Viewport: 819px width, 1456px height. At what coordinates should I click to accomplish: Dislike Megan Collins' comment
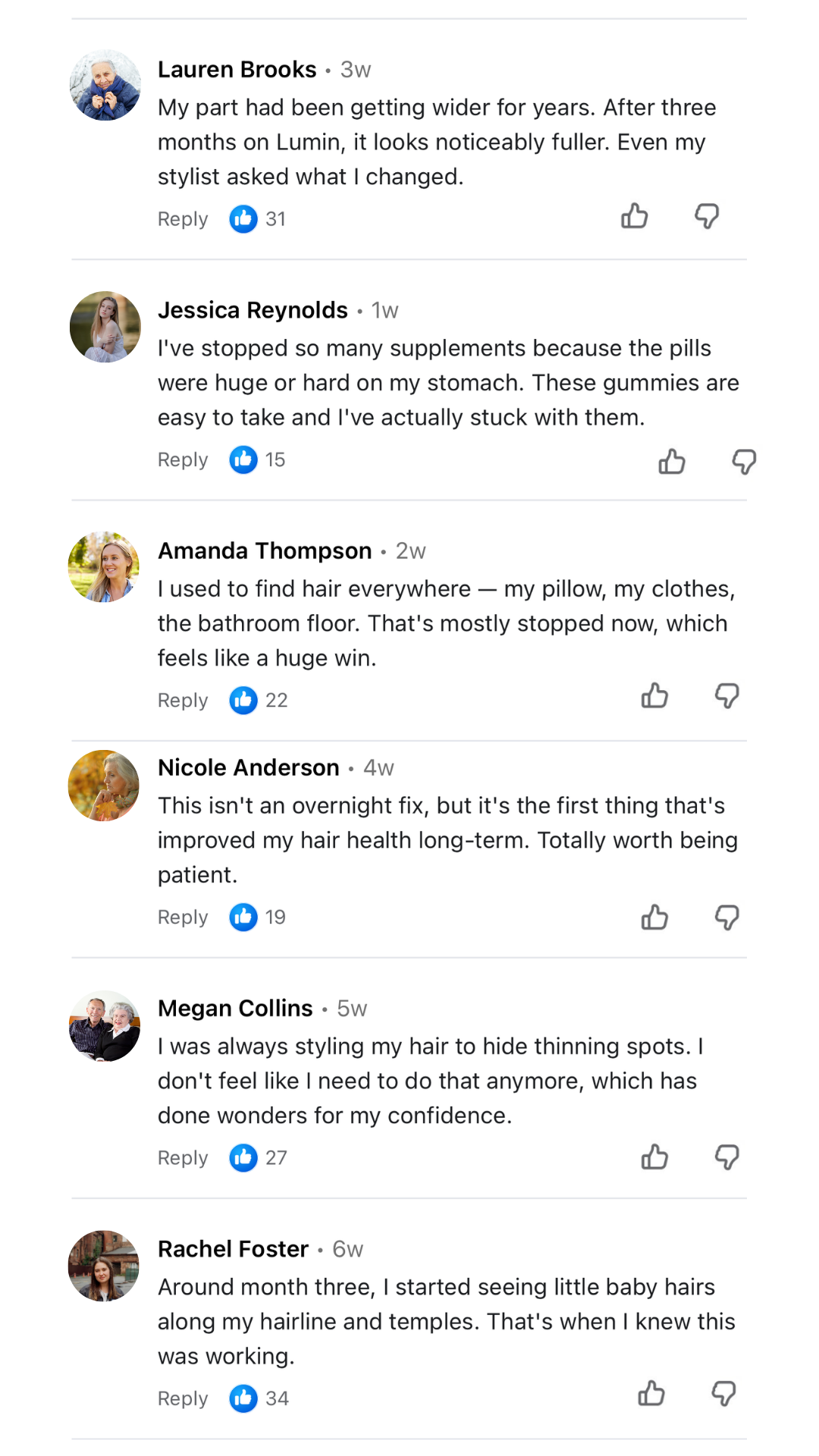click(x=726, y=1157)
